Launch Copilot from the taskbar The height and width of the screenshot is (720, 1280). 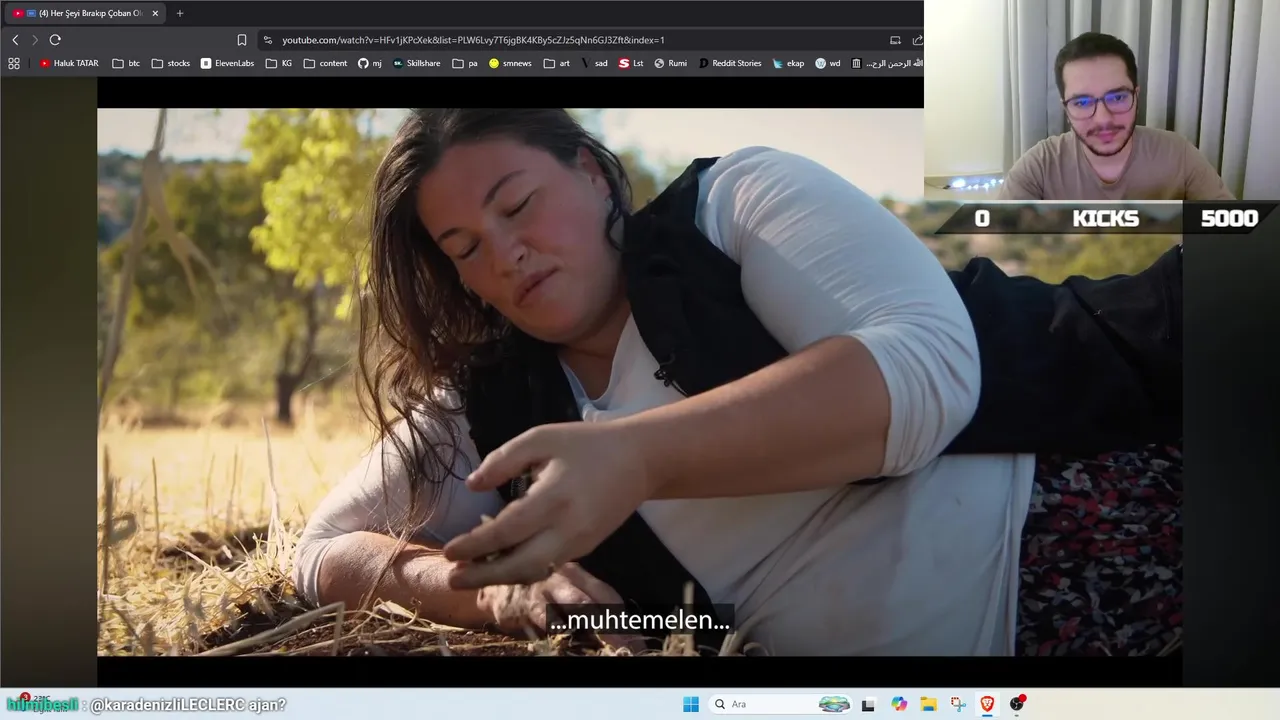point(899,704)
